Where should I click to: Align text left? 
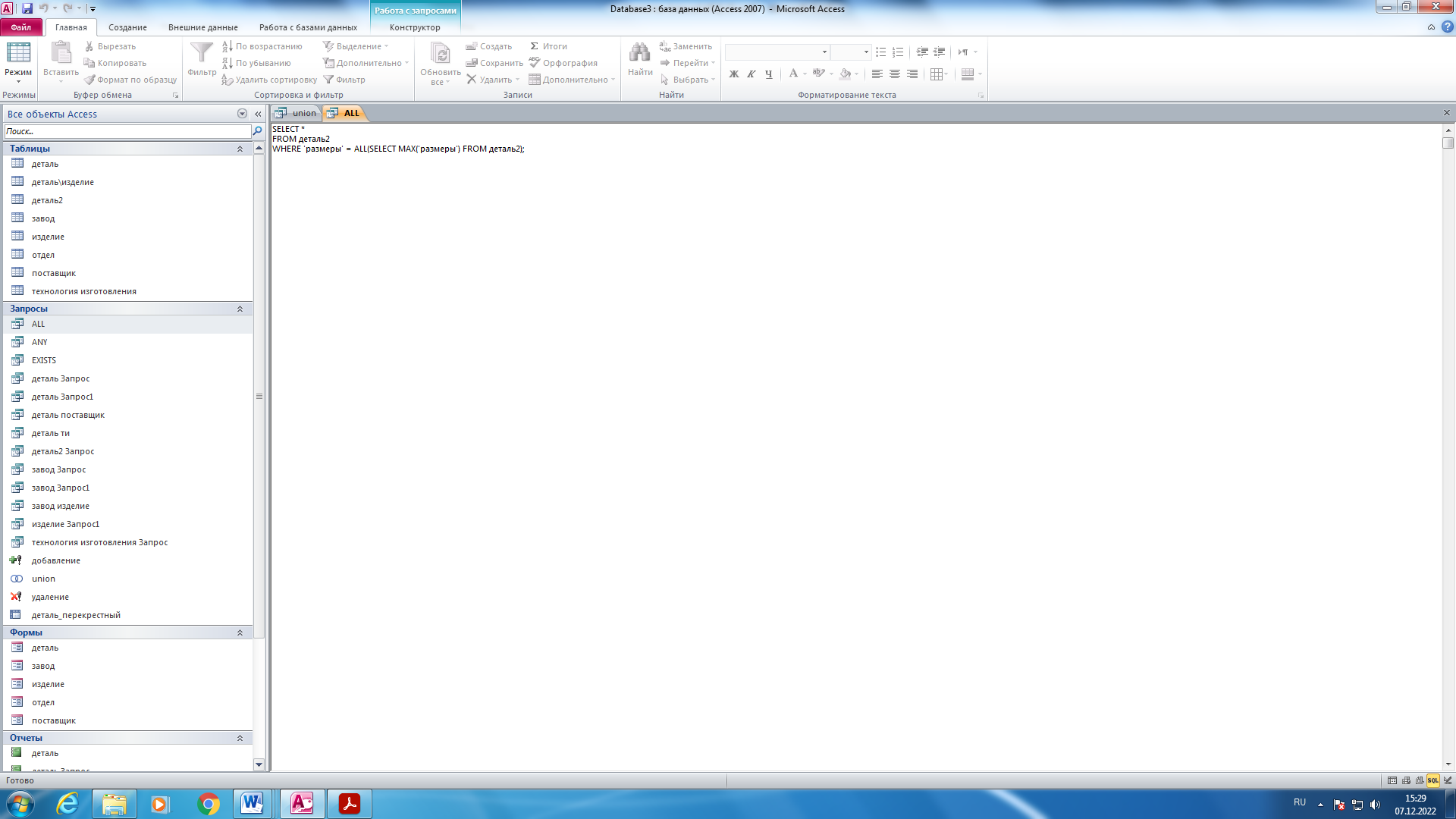[x=877, y=74]
